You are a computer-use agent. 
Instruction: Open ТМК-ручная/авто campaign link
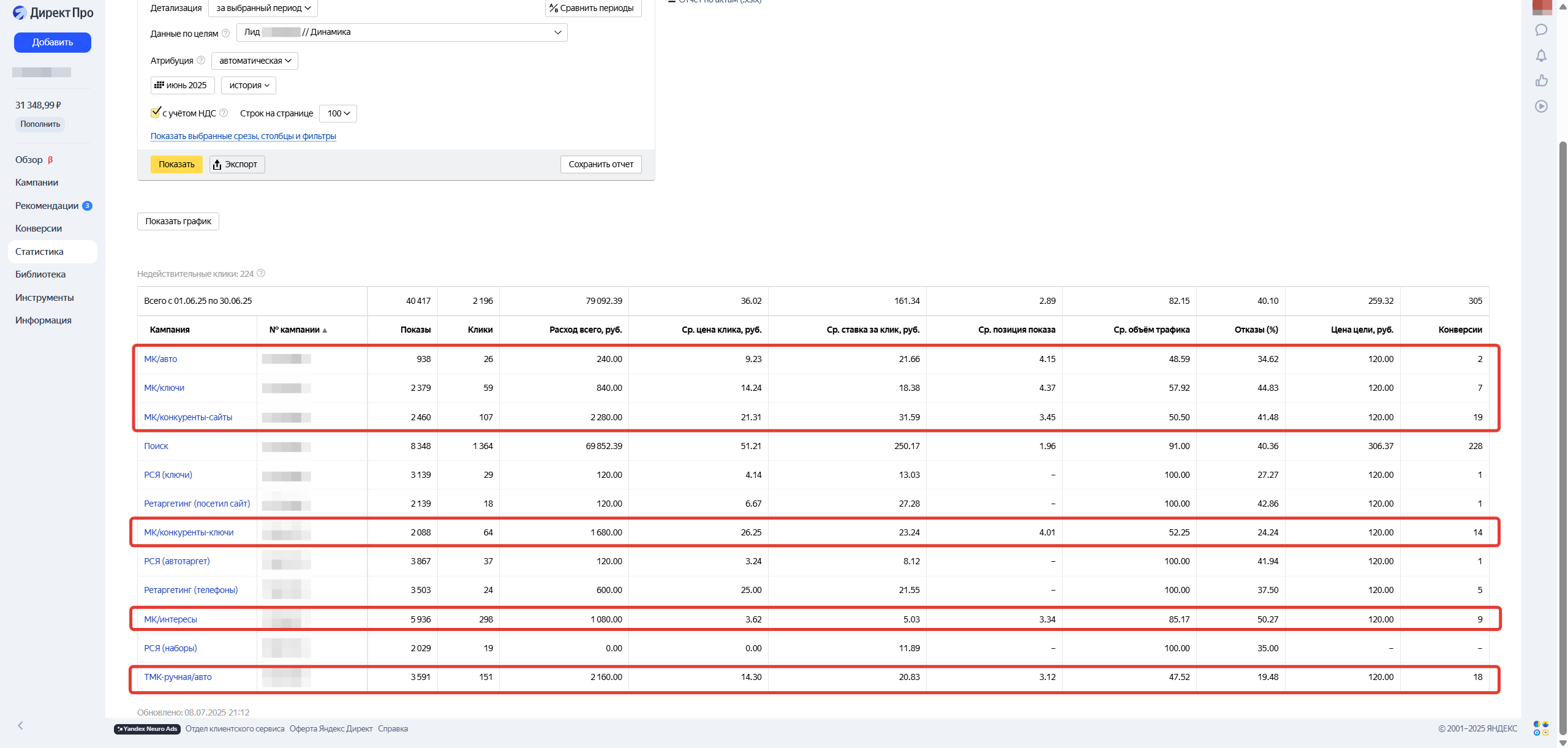(x=178, y=677)
